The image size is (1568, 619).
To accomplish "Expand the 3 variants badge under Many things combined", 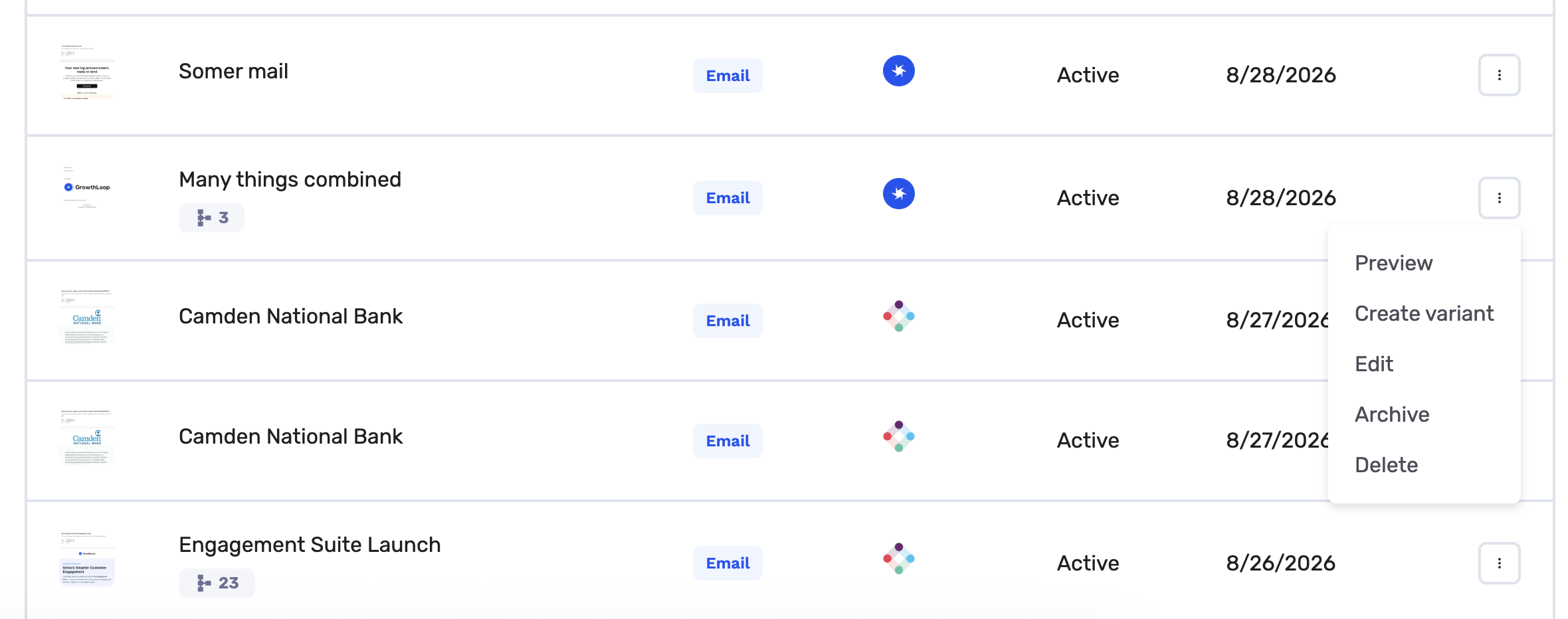I will 211,218.
